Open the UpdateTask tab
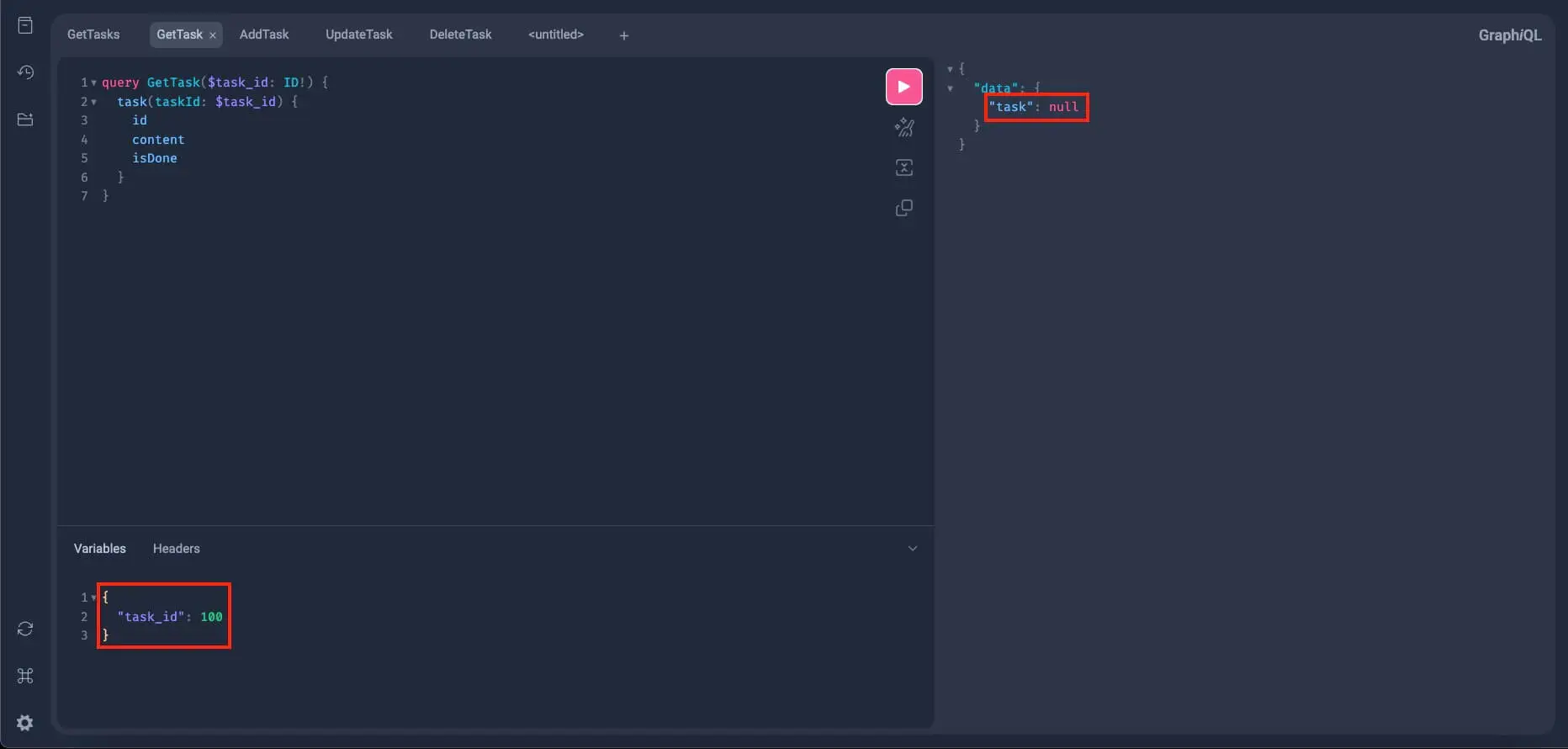The height and width of the screenshot is (749, 1568). tap(358, 35)
